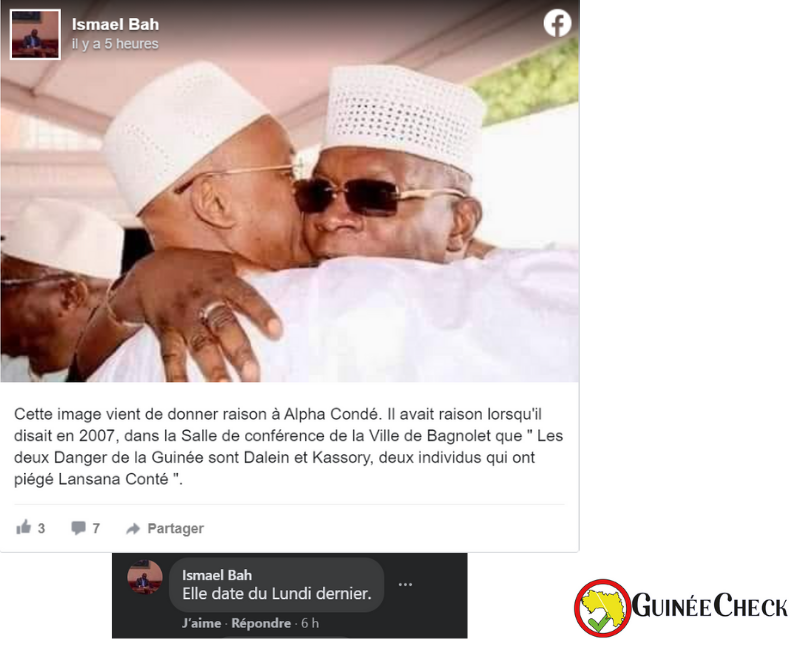Click the post caption about Alpha Condé

point(288,446)
